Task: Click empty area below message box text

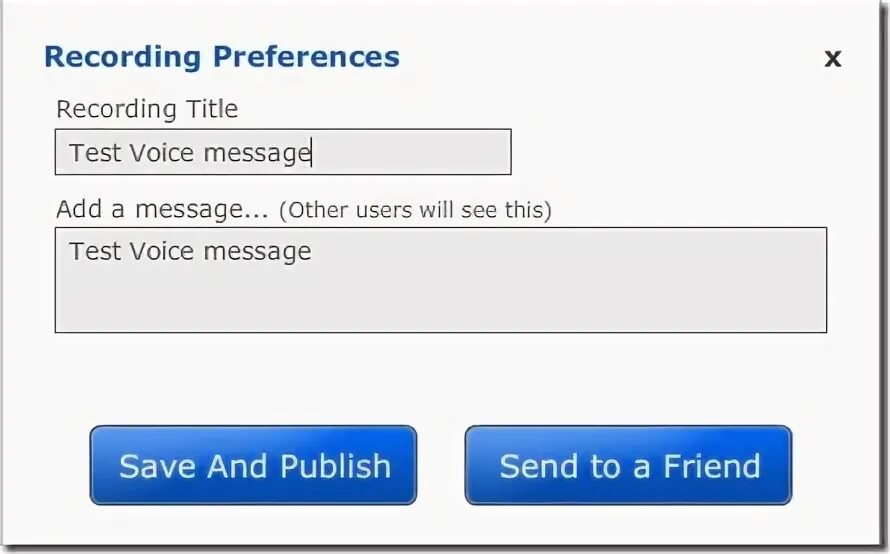Action: coord(441,301)
